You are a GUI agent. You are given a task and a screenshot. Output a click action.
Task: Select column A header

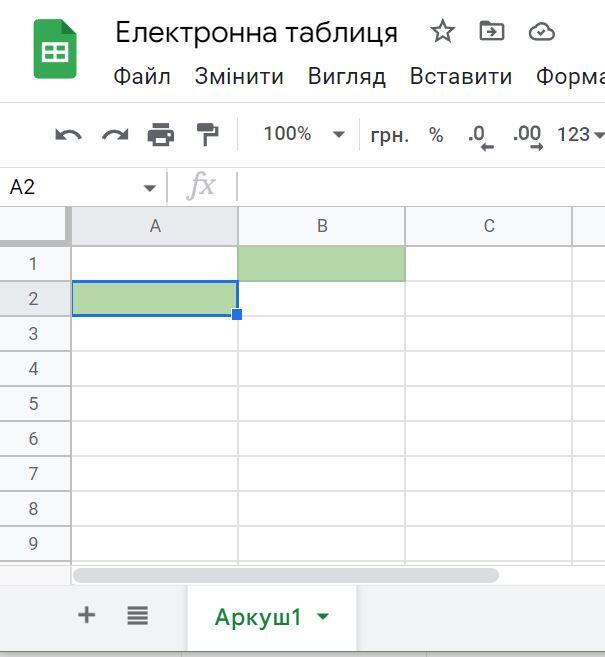tap(155, 226)
